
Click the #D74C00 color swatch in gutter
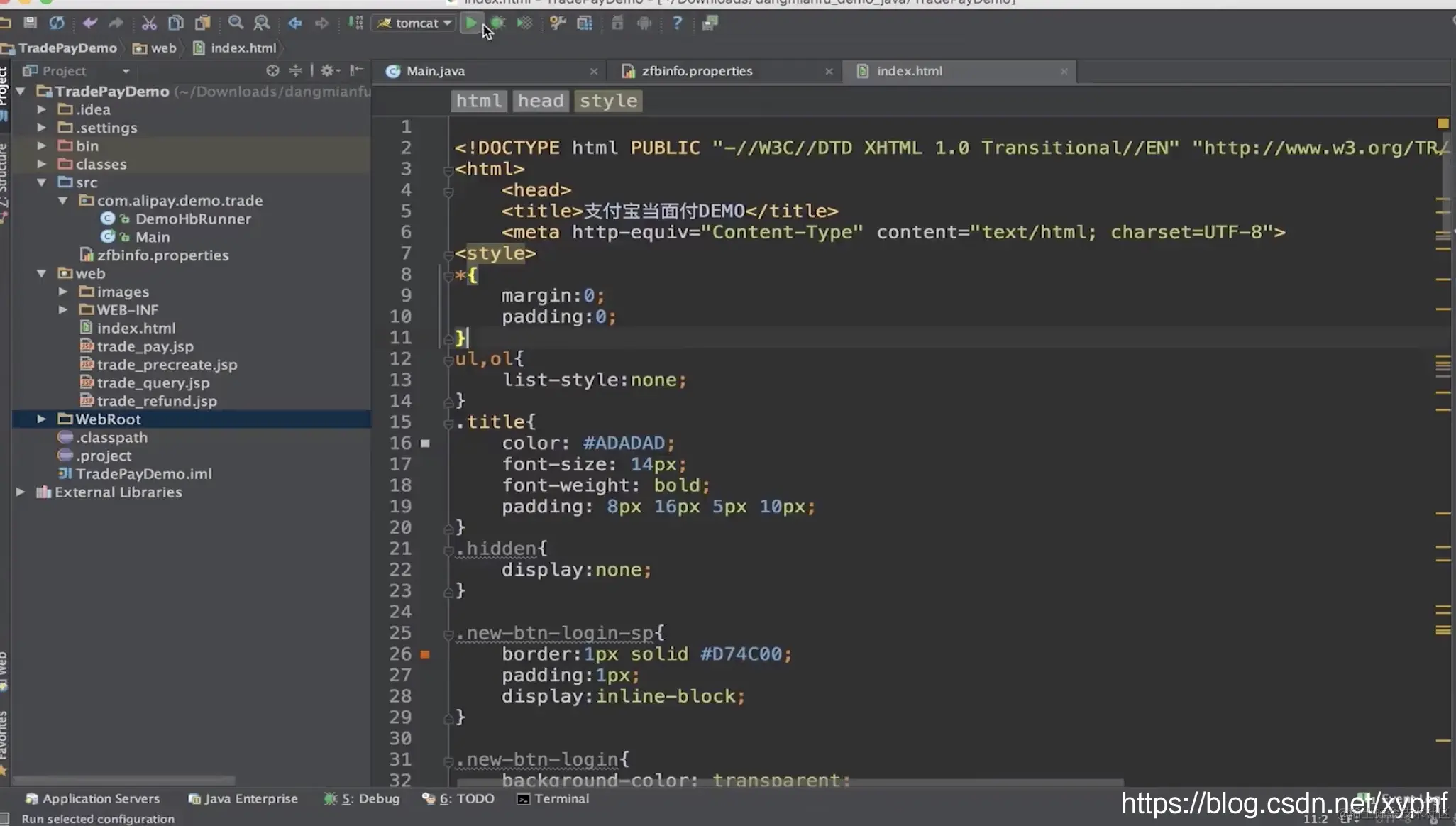[425, 654]
